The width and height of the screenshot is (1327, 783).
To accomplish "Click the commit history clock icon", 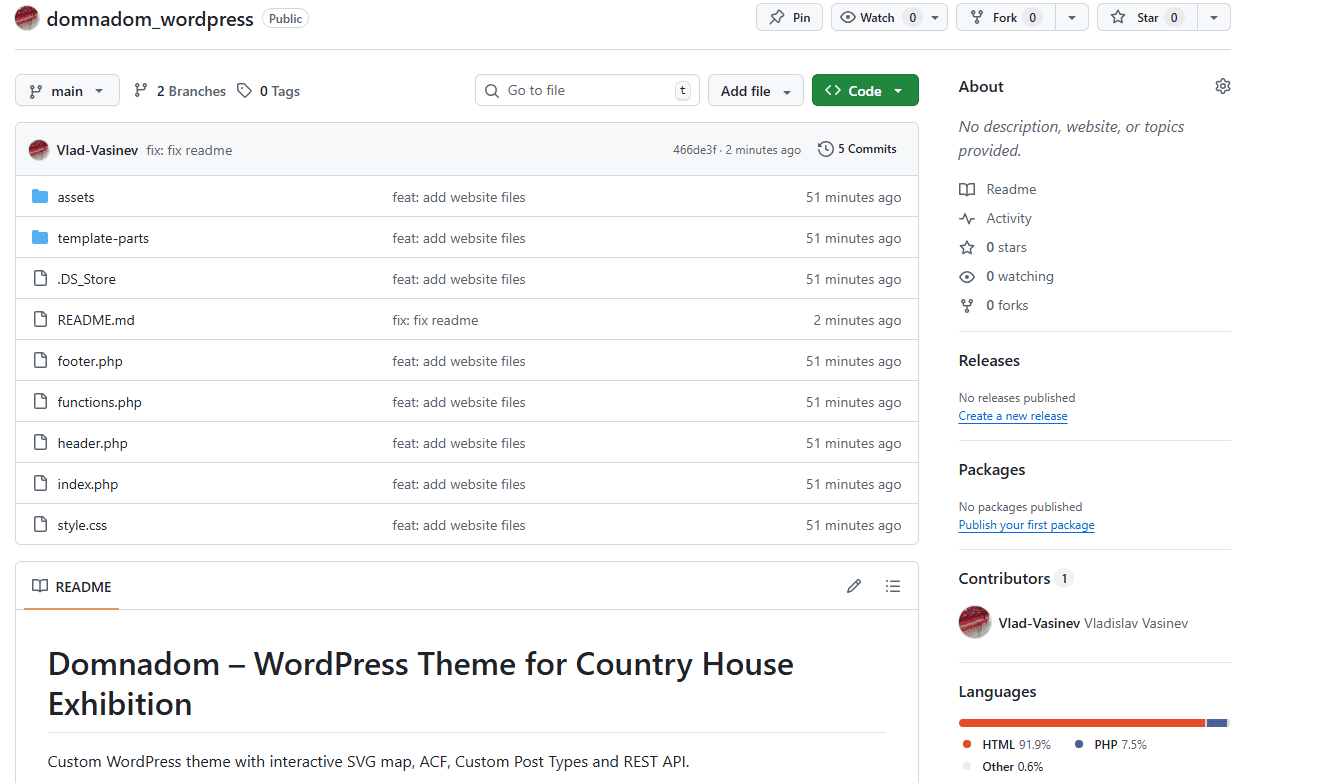I will click(825, 149).
